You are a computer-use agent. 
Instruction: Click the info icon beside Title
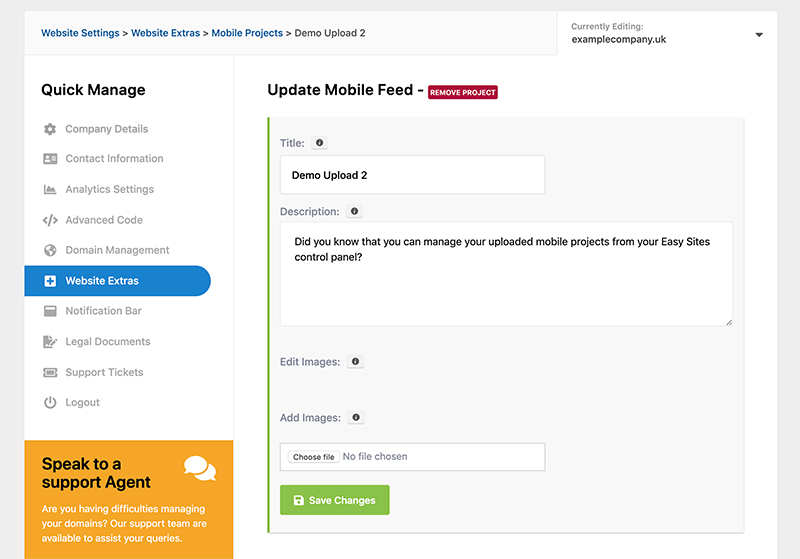(319, 143)
